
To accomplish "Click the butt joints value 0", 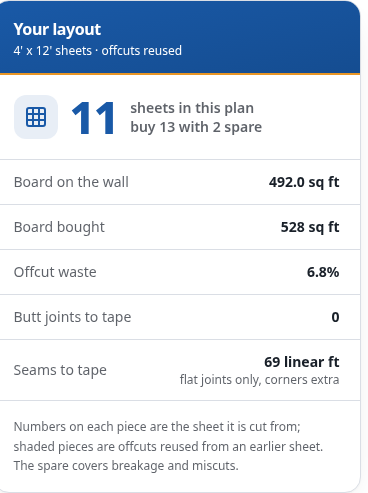I will [335, 317].
